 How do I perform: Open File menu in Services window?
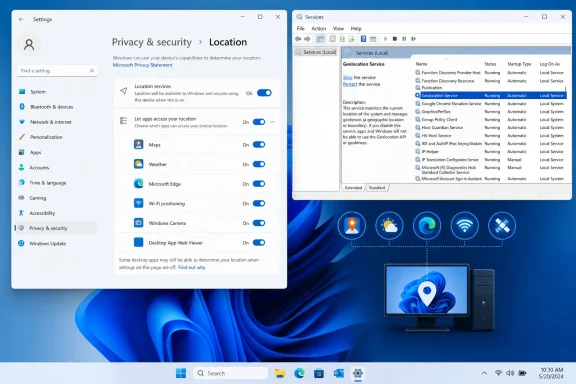pyautogui.click(x=300, y=28)
